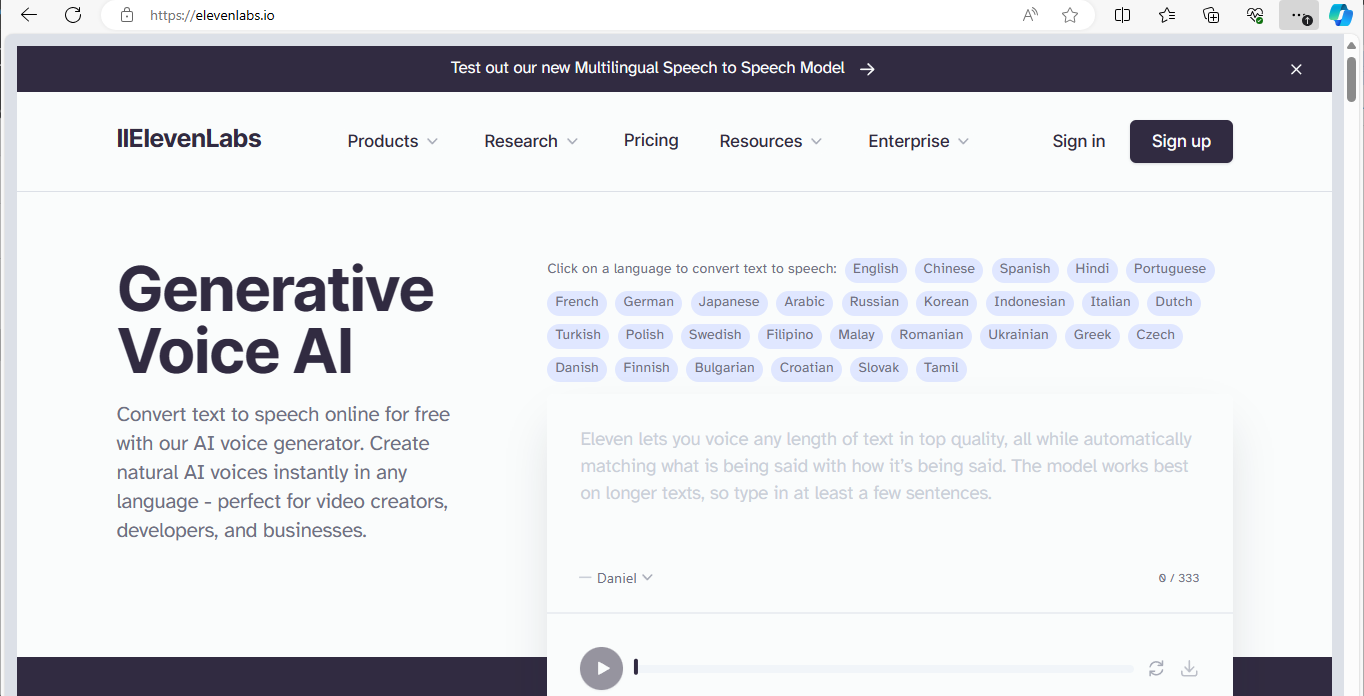Viewport: 1364px width, 696px height.
Task: Click the download audio icon
Action: 1189,668
